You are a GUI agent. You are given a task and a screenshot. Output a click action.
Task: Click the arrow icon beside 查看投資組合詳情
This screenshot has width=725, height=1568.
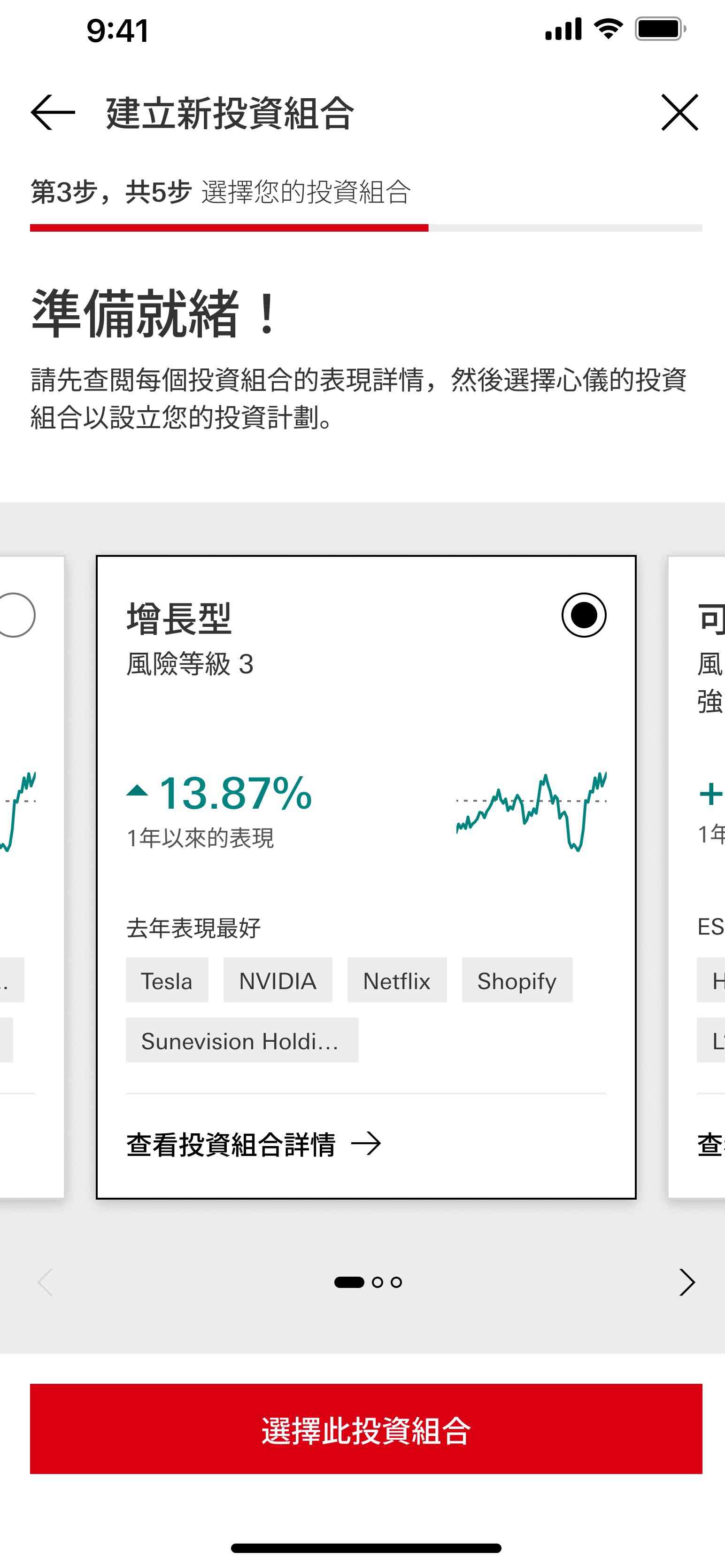(366, 1144)
